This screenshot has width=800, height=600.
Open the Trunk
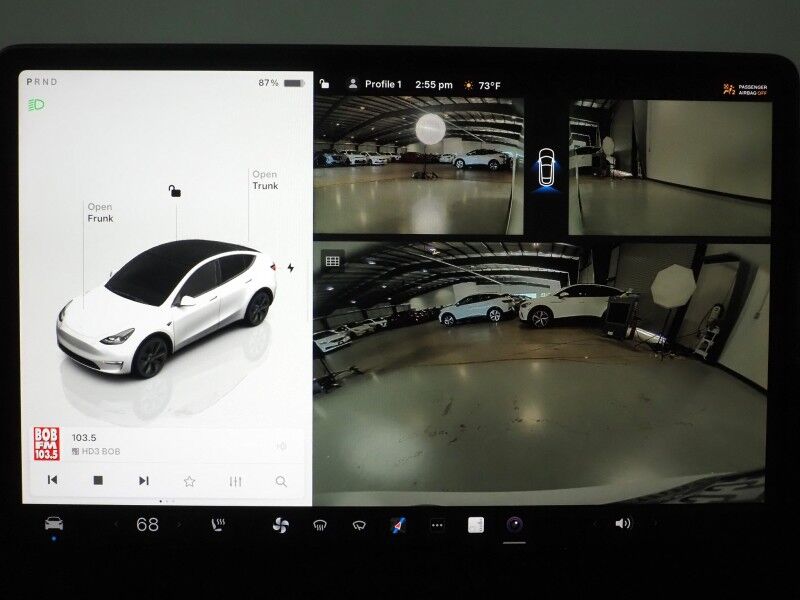coord(263,180)
